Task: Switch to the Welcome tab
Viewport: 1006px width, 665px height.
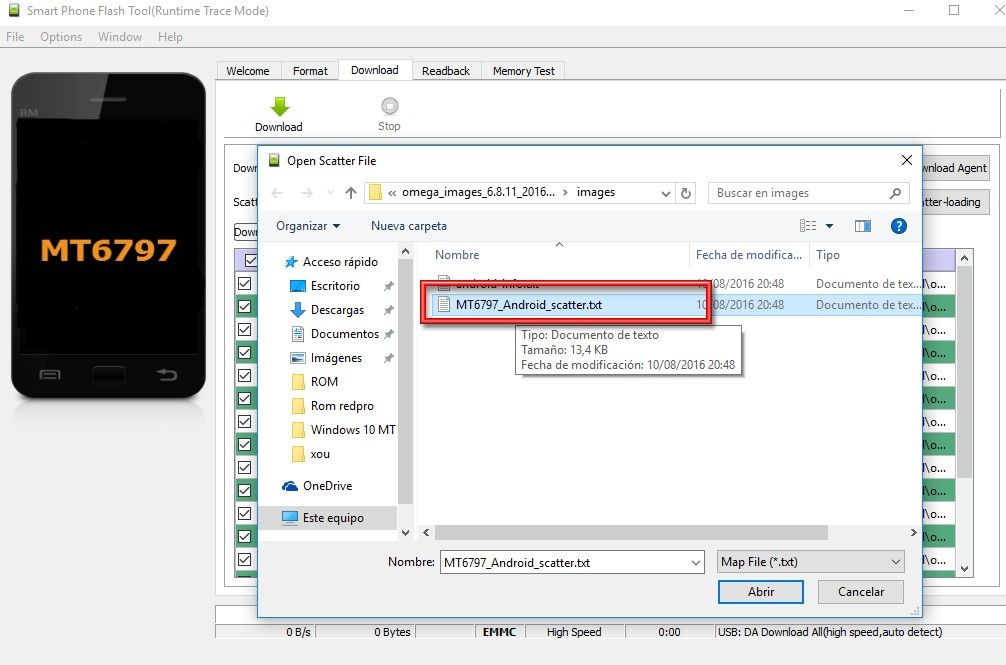Action: click(248, 71)
